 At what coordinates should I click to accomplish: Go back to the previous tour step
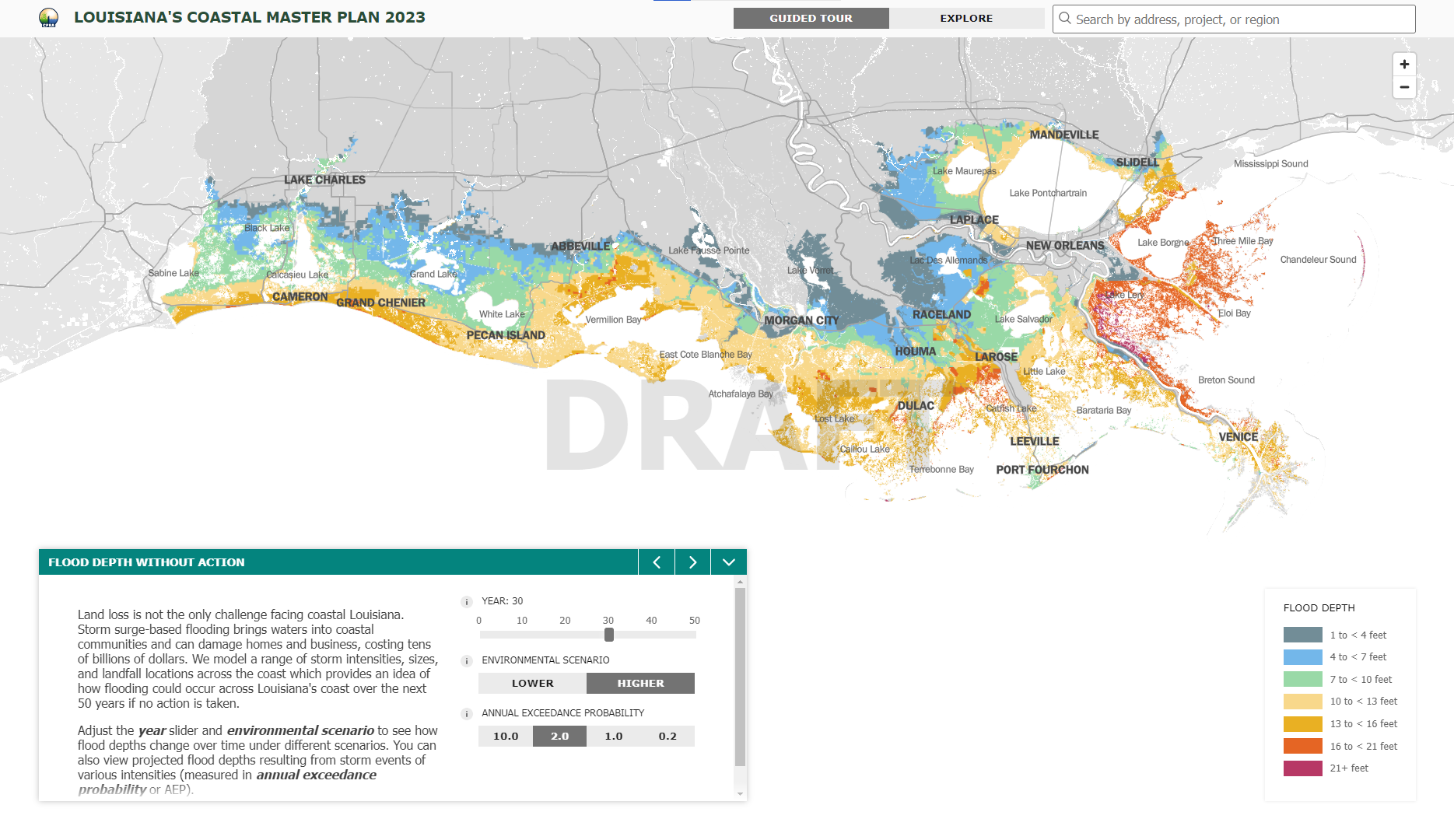(x=656, y=562)
